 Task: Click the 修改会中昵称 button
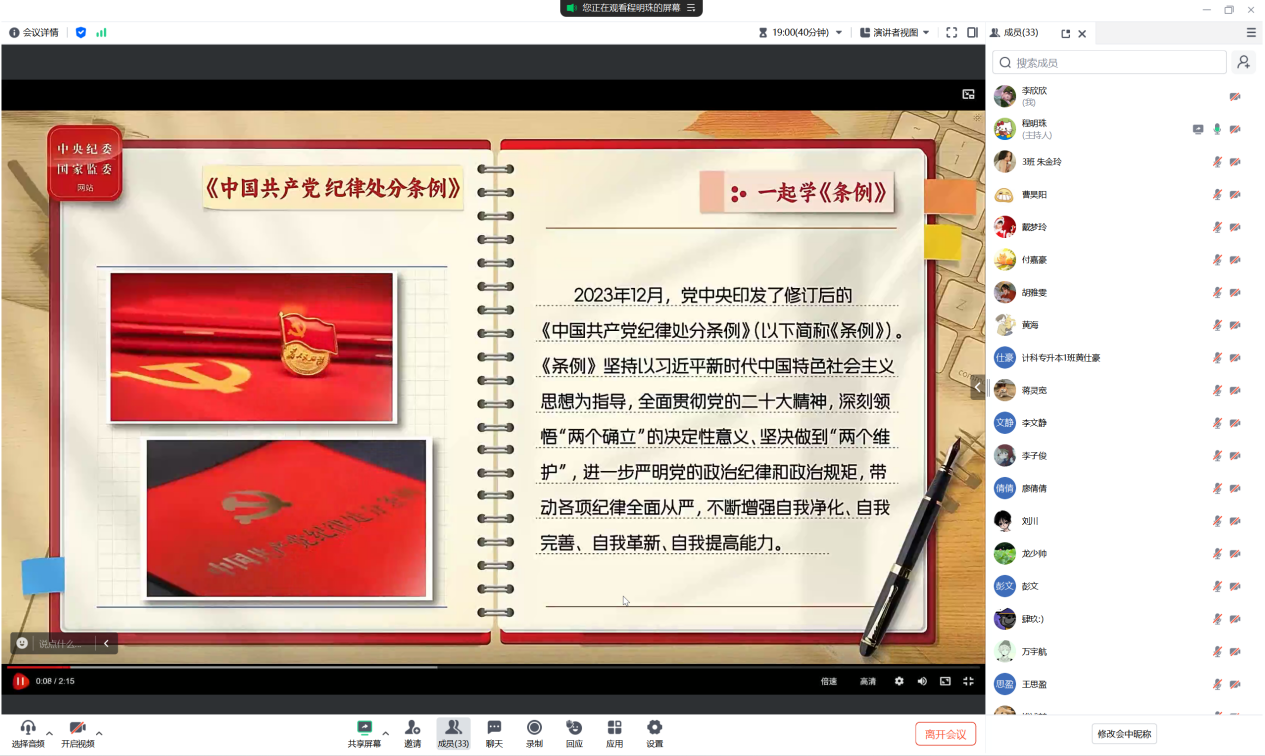(x=1124, y=734)
